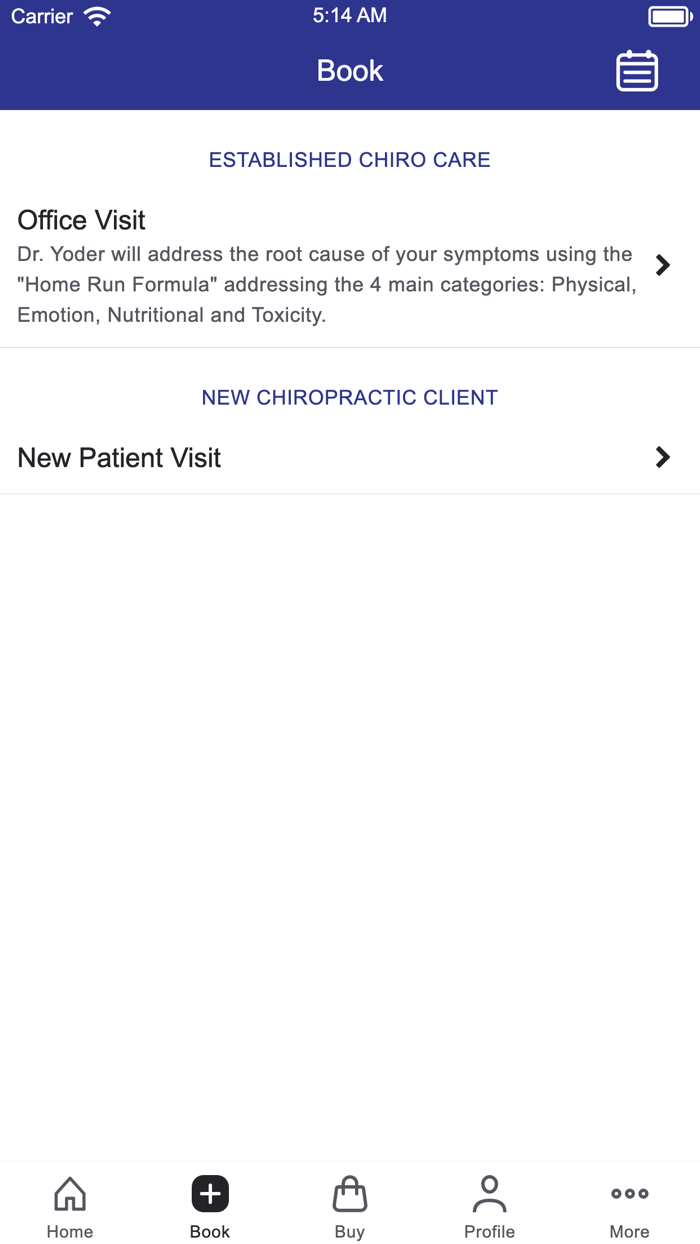Open the Office Visit booking entry
This screenshot has width=700, height=1244.
point(330,265)
